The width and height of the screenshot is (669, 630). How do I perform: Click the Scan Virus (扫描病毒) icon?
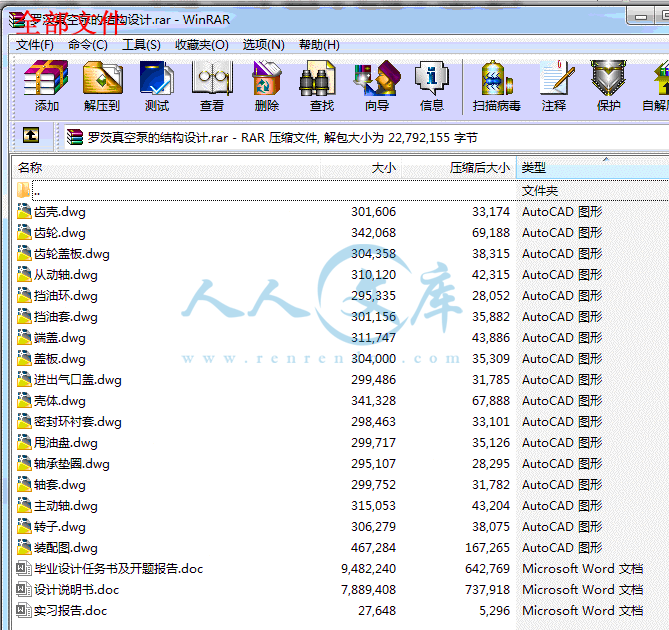496,78
